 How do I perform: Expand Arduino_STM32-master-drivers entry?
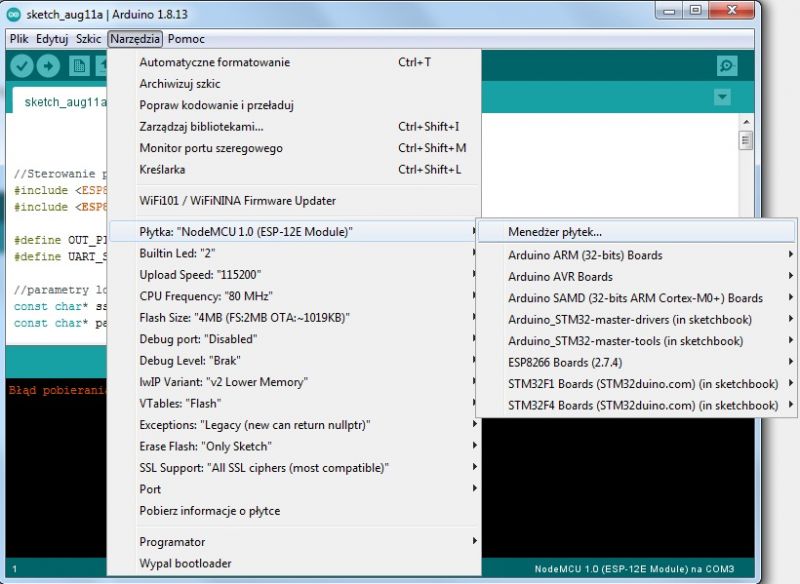[636, 319]
